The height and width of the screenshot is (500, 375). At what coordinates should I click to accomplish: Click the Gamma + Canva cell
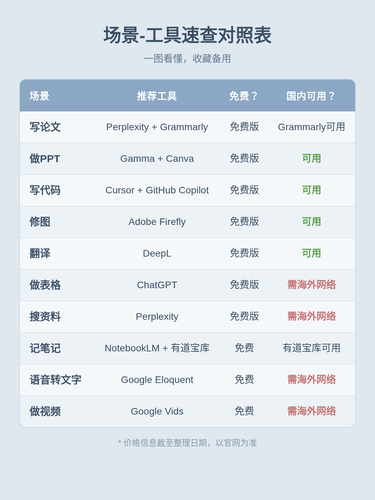tap(157, 158)
